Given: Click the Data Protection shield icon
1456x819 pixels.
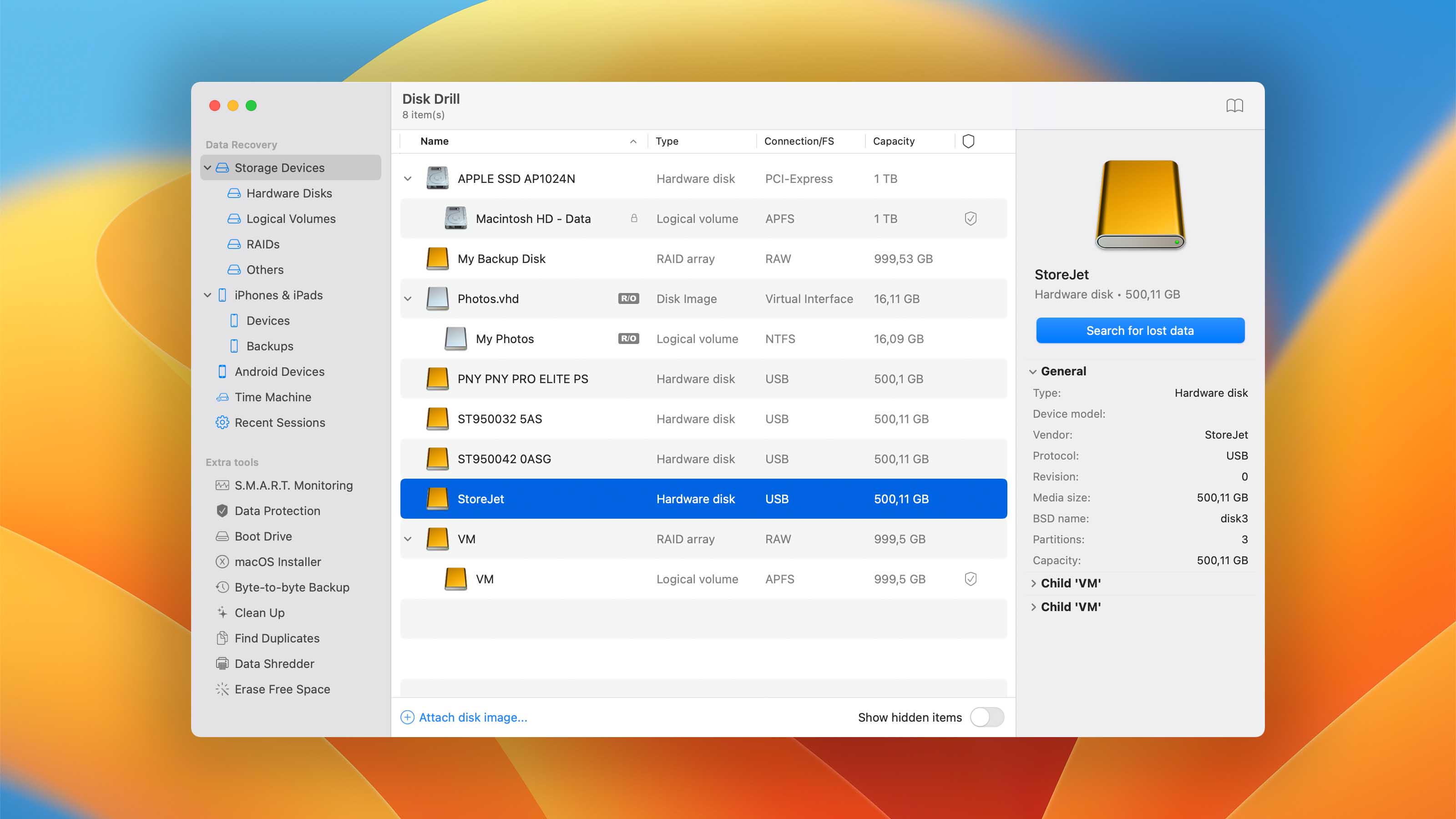Looking at the screenshot, I should click(x=222, y=511).
